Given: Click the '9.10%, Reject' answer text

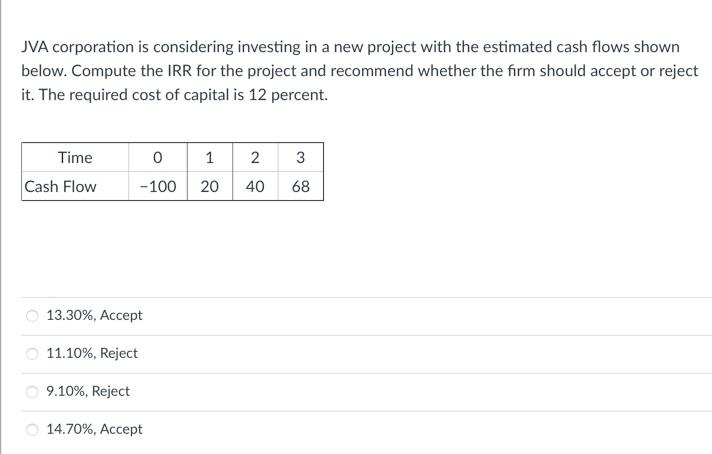Looking at the screenshot, I should pyautogui.click(x=88, y=392).
